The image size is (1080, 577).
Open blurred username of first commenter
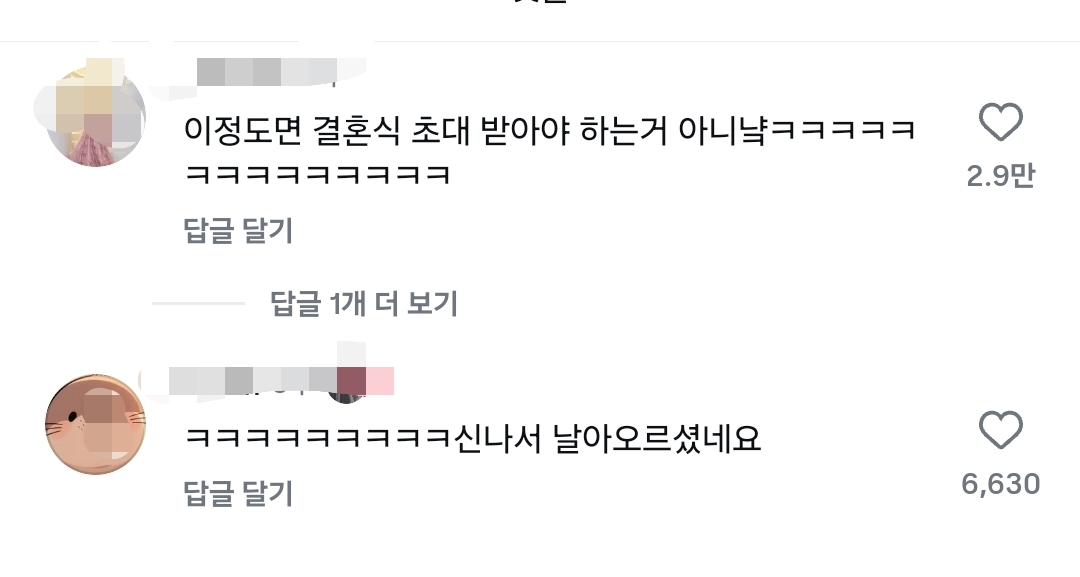(281, 72)
